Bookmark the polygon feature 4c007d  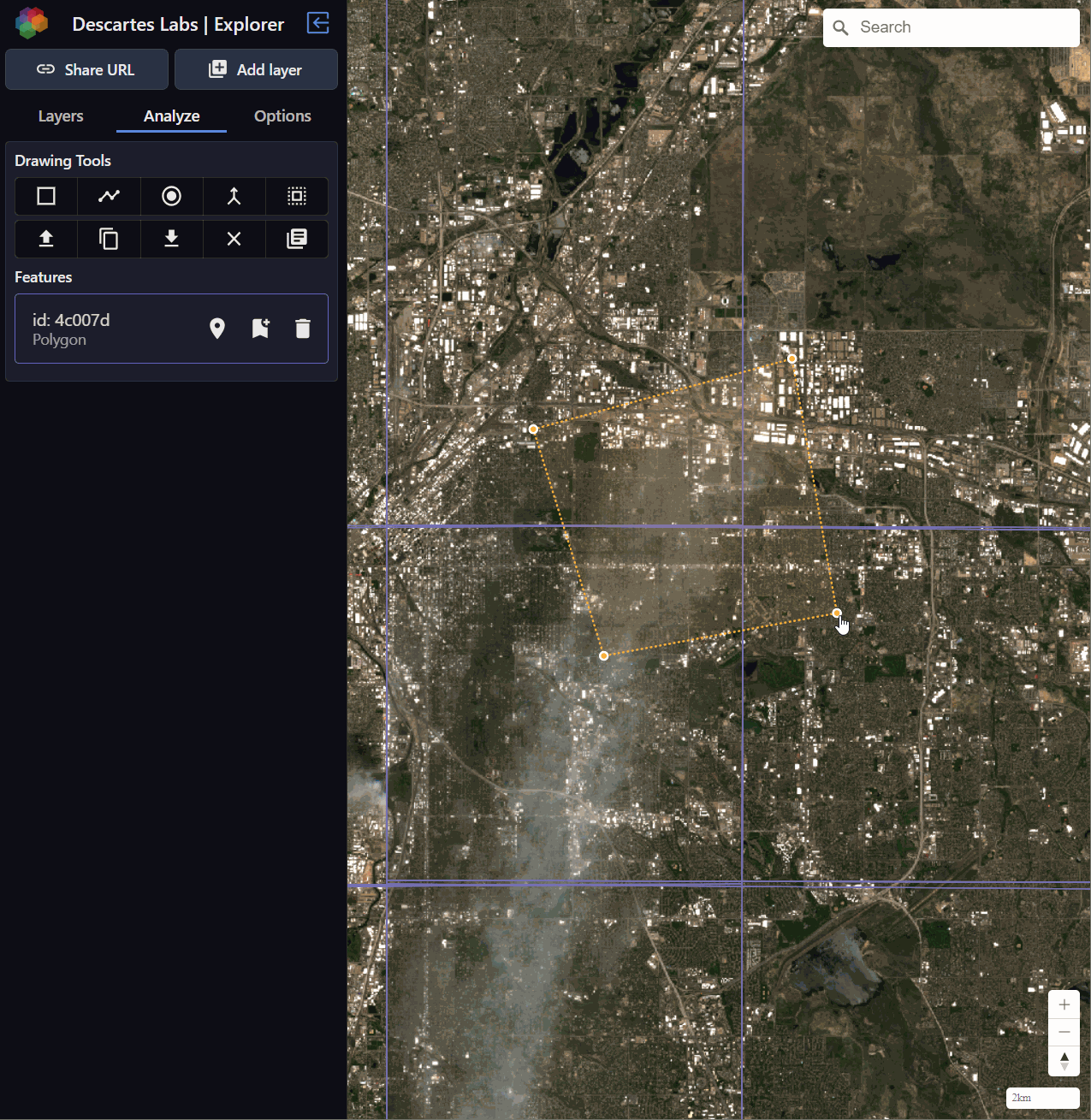(260, 329)
